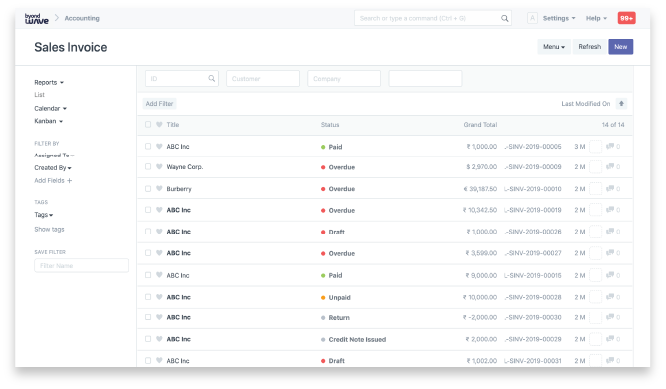Click the Grand Total column header

[480, 124]
